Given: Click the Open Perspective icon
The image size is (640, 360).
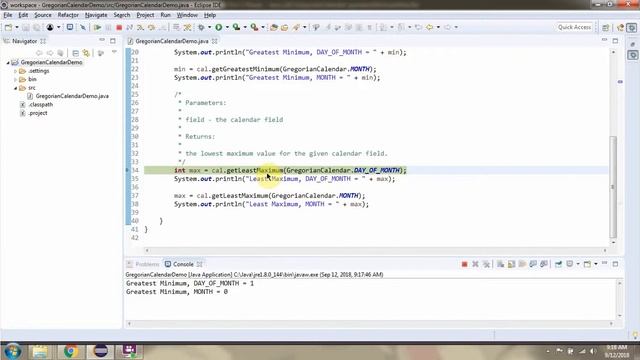Looking at the screenshot, I should point(606,27).
